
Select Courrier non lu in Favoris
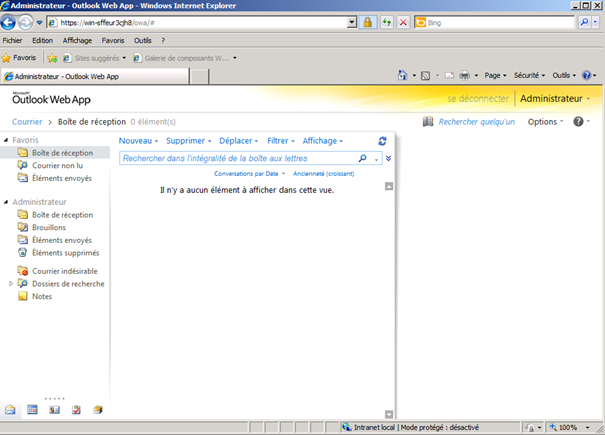tap(57, 166)
